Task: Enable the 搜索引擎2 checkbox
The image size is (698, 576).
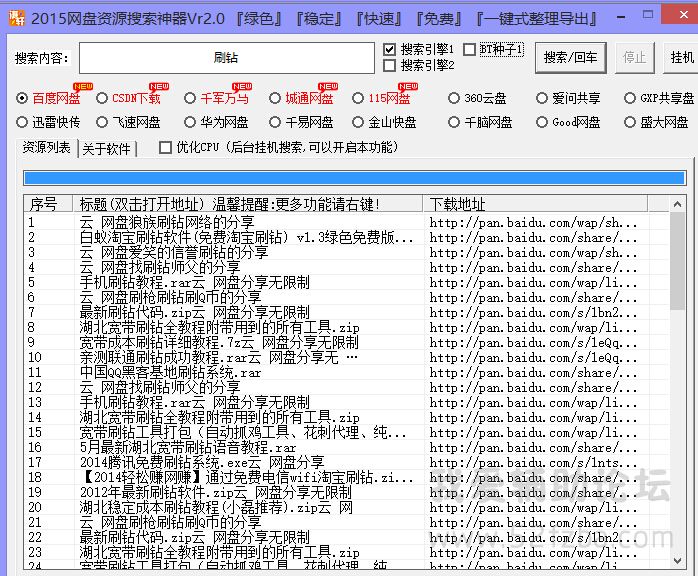Action: [390, 65]
